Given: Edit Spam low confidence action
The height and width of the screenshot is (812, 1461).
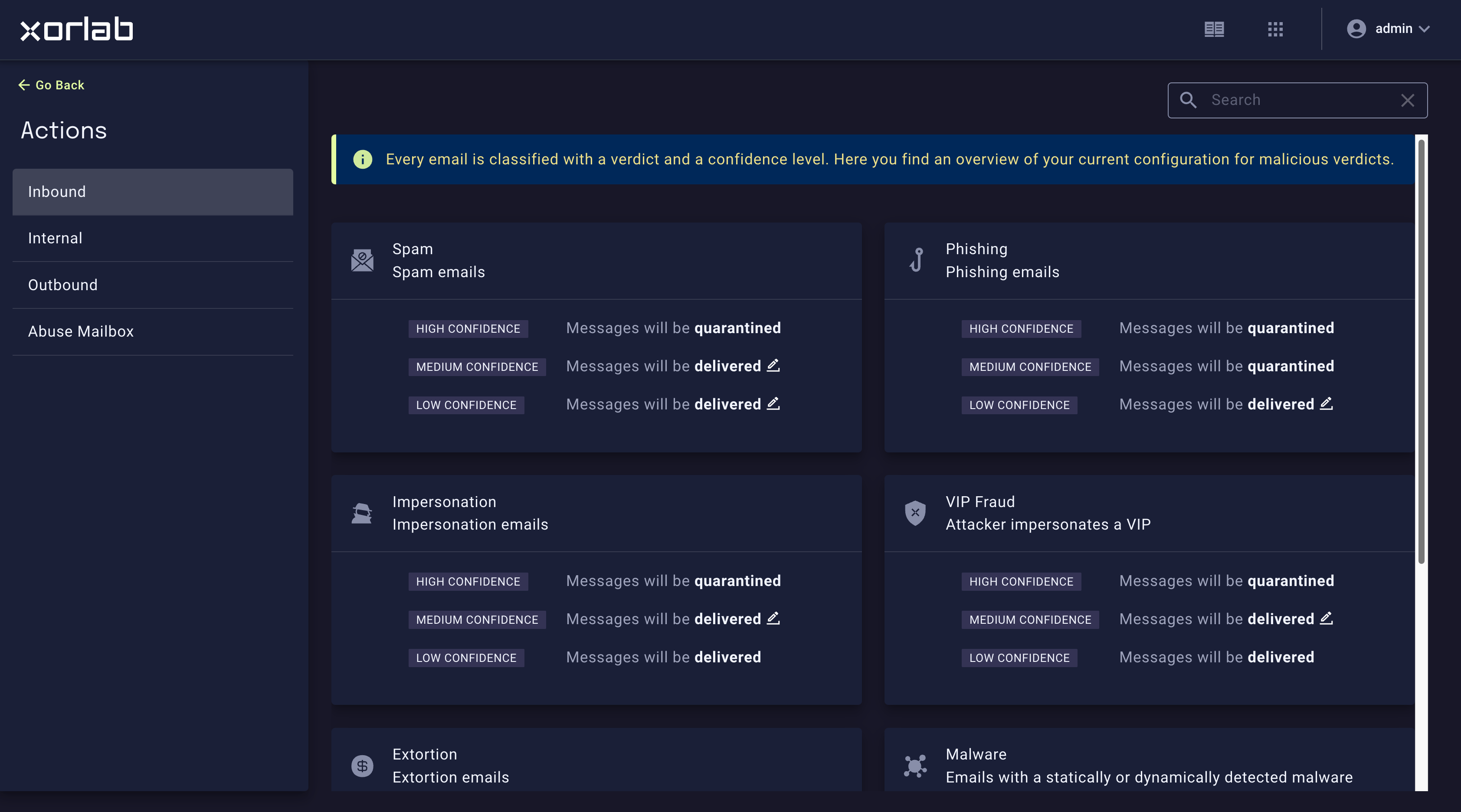Looking at the screenshot, I should pos(773,404).
